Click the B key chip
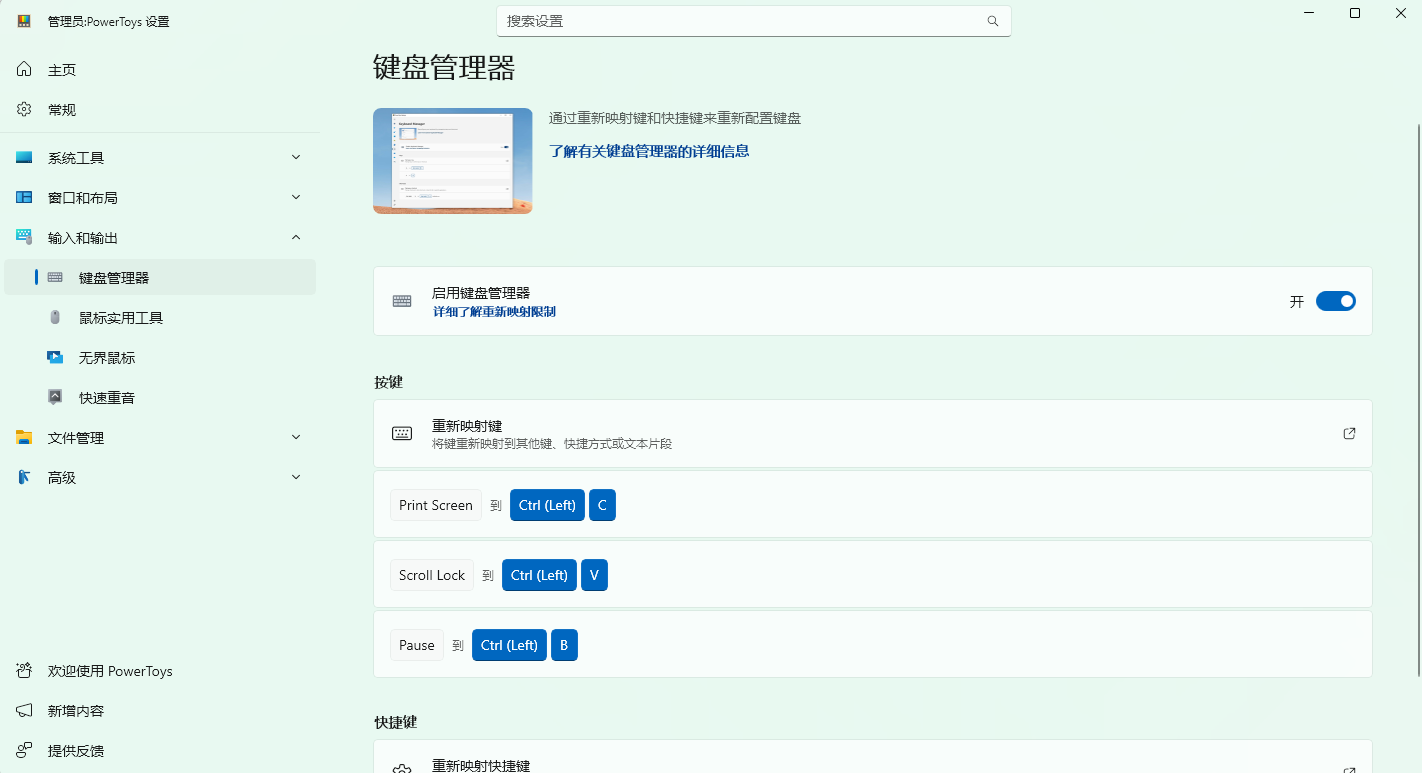 (x=564, y=645)
